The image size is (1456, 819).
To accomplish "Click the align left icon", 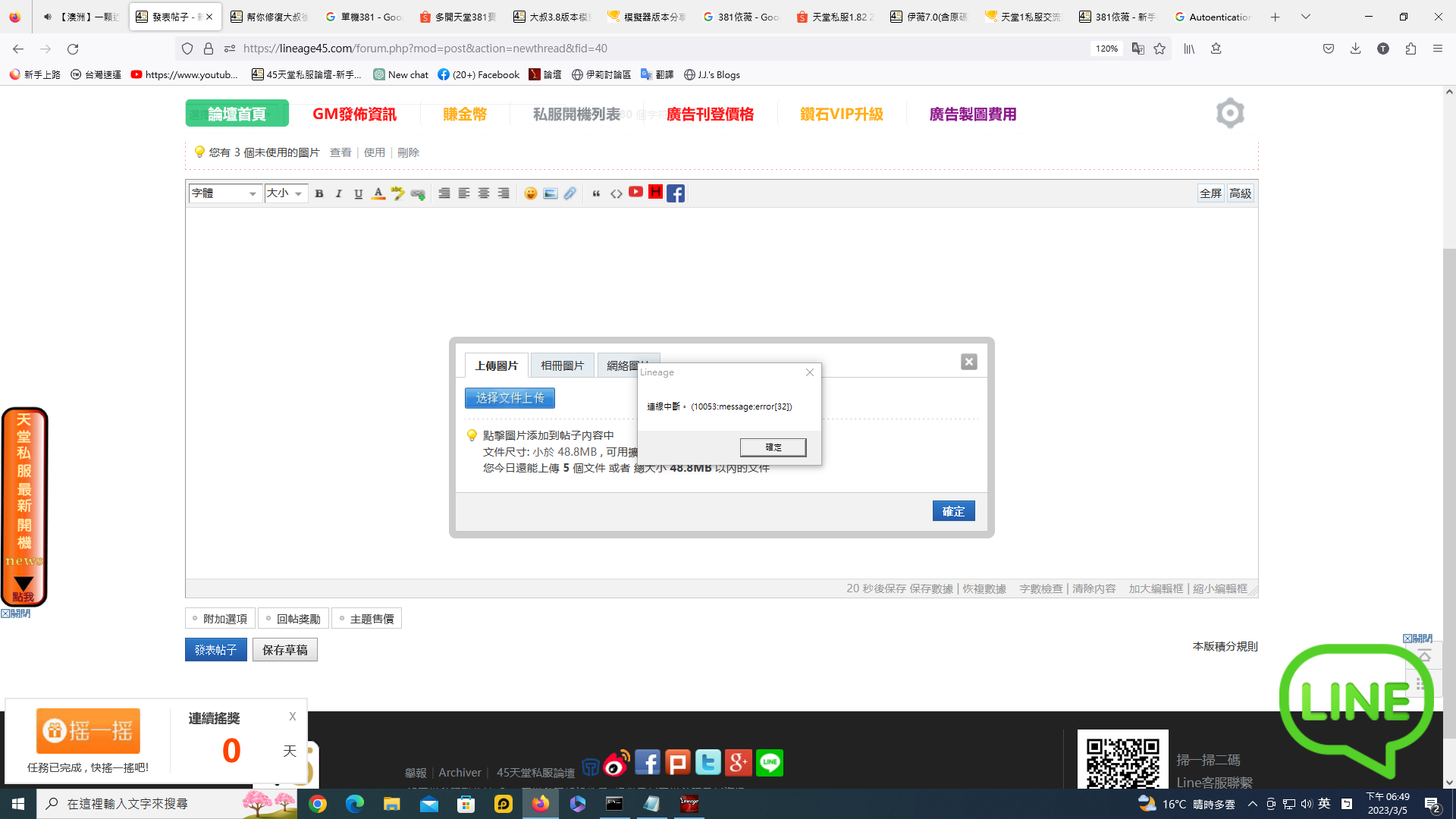I will point(464,193).
